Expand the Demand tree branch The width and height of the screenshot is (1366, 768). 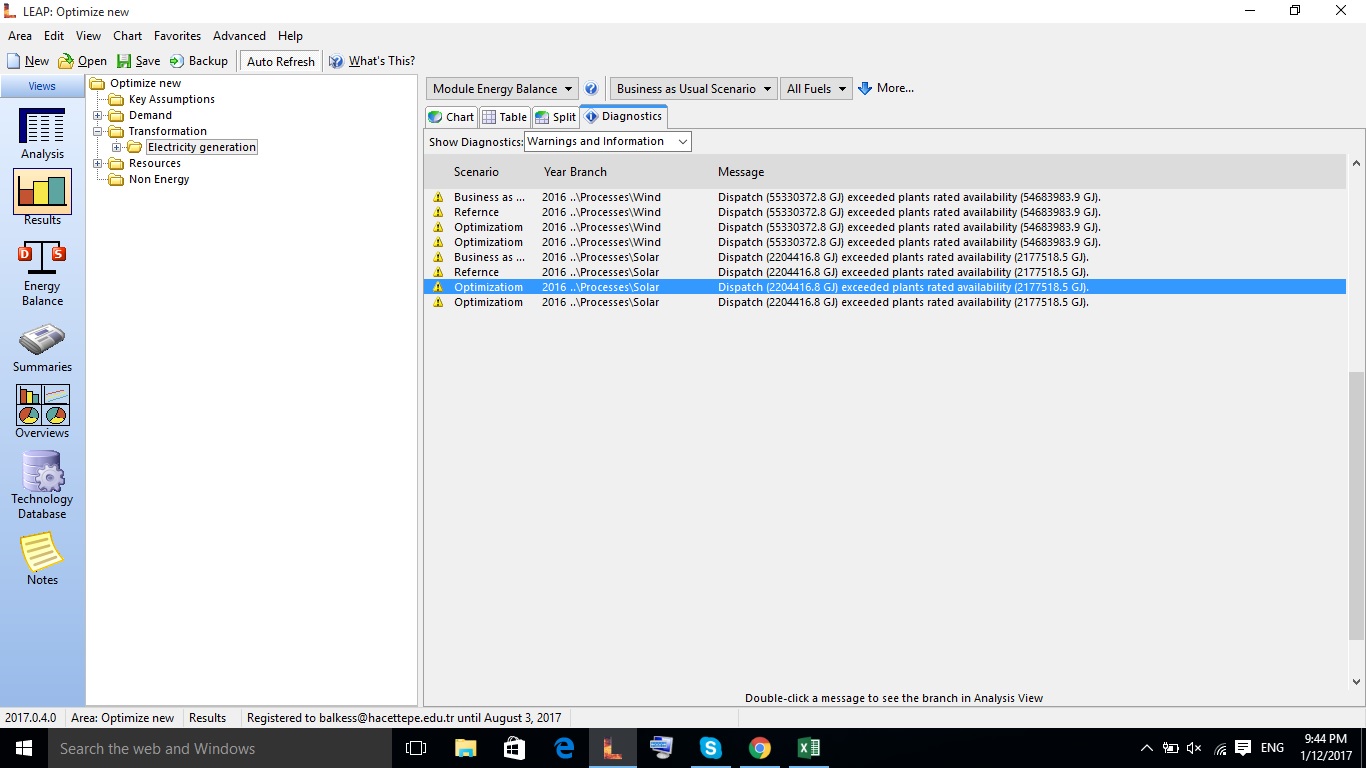tap(97, 116)
